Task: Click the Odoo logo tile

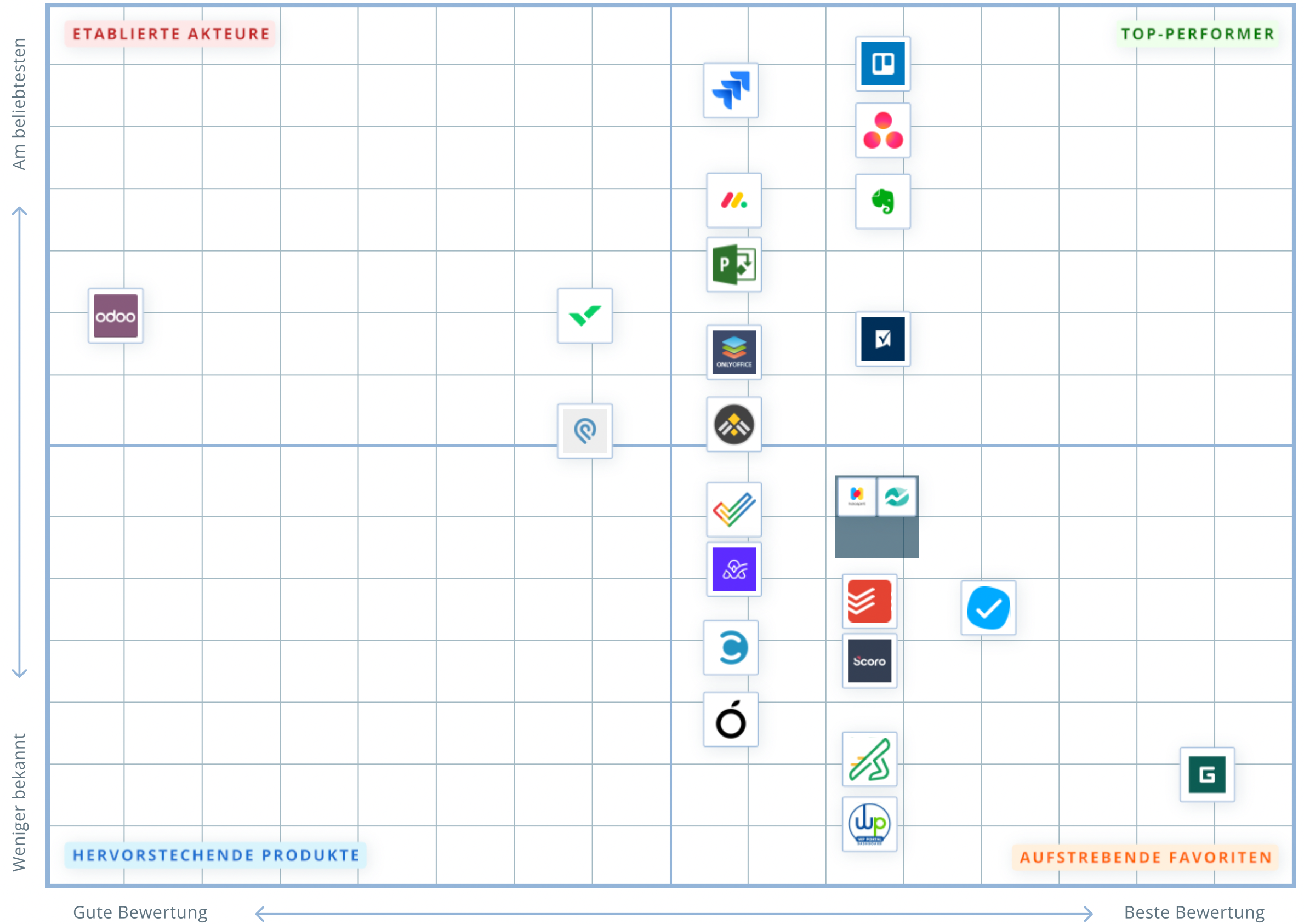Action: tap(116, 316)
